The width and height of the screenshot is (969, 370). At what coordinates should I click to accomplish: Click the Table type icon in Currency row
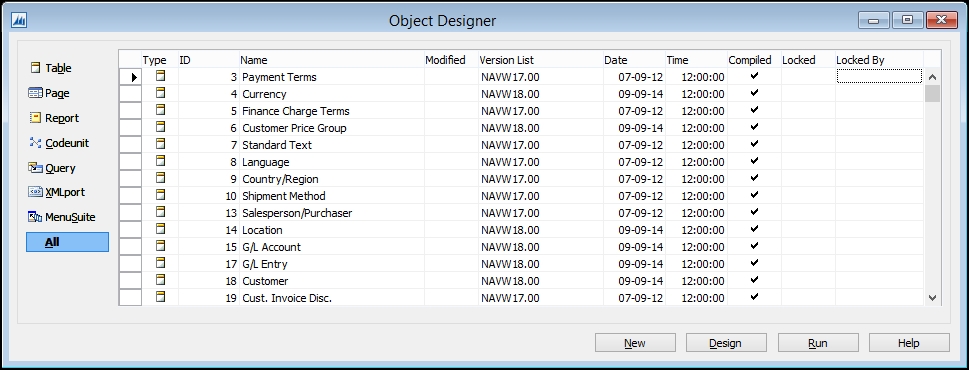[x=160, y=94]
